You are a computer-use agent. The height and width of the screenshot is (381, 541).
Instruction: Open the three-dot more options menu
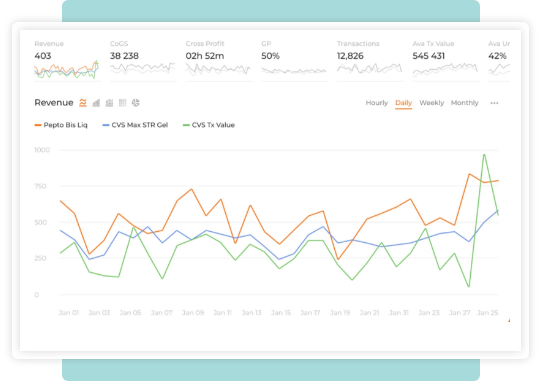pos(494,103)
